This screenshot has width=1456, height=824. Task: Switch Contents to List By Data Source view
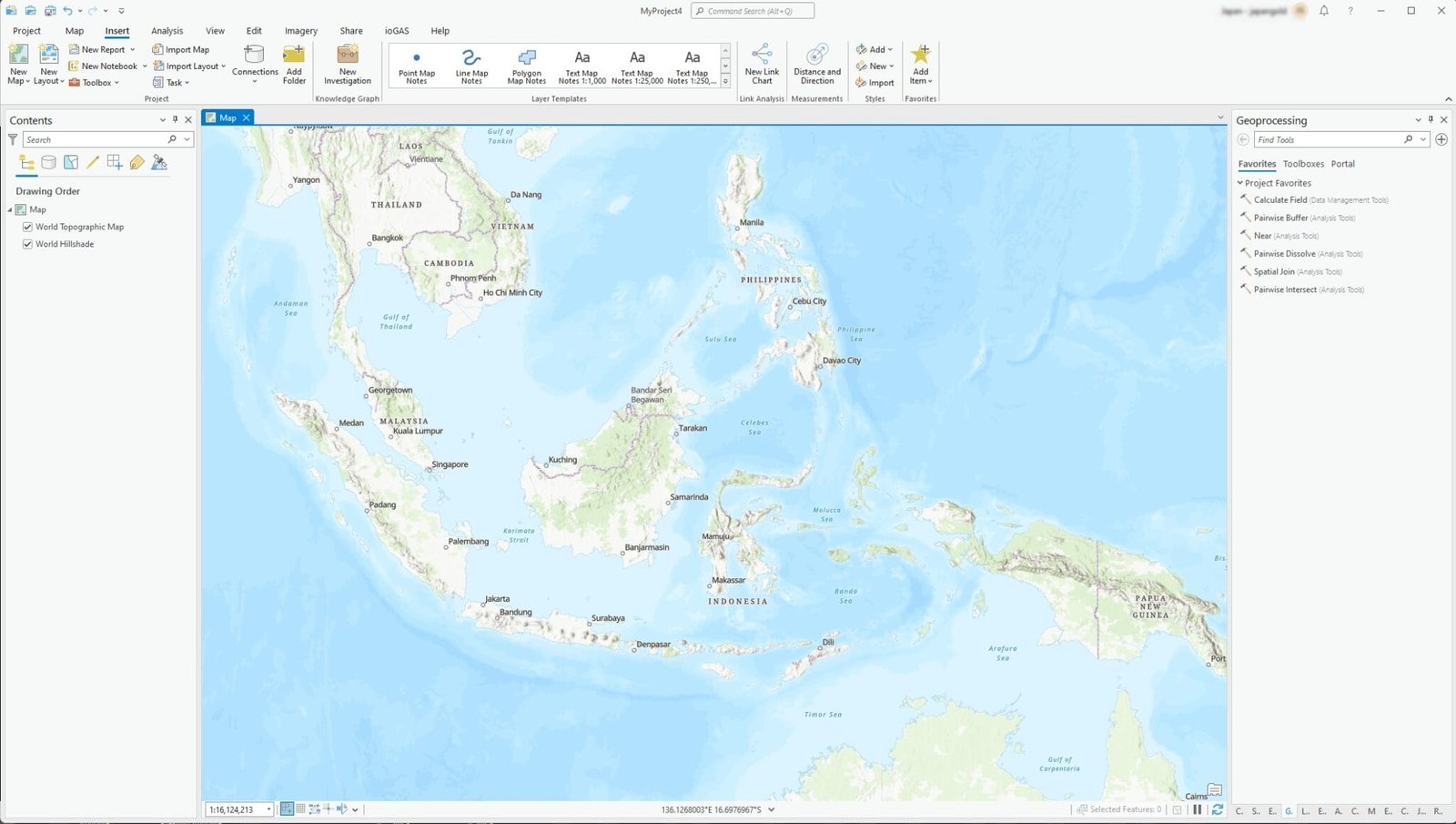tap(47, 162)
